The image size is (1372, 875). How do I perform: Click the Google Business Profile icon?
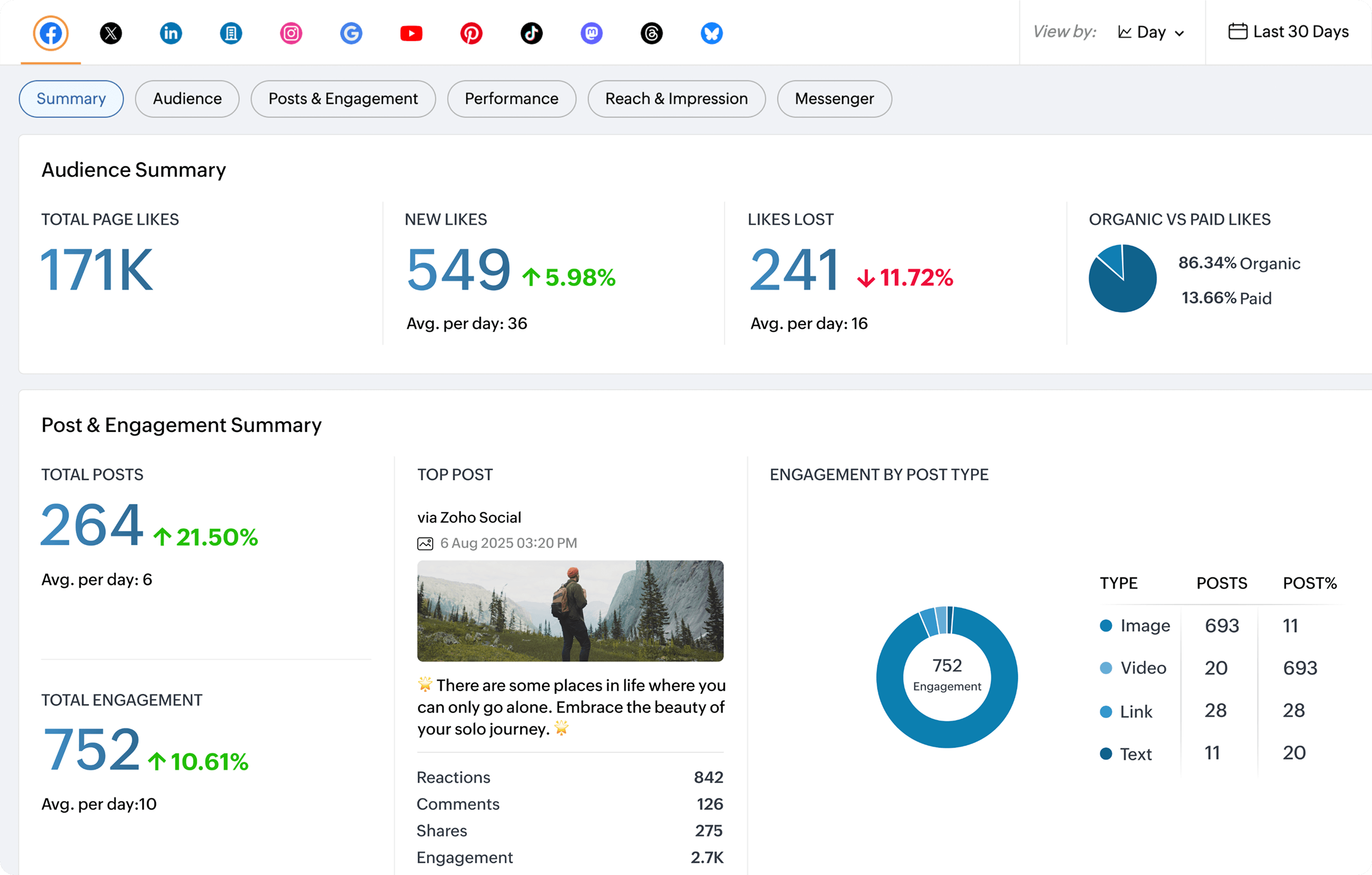click(351, 33)
